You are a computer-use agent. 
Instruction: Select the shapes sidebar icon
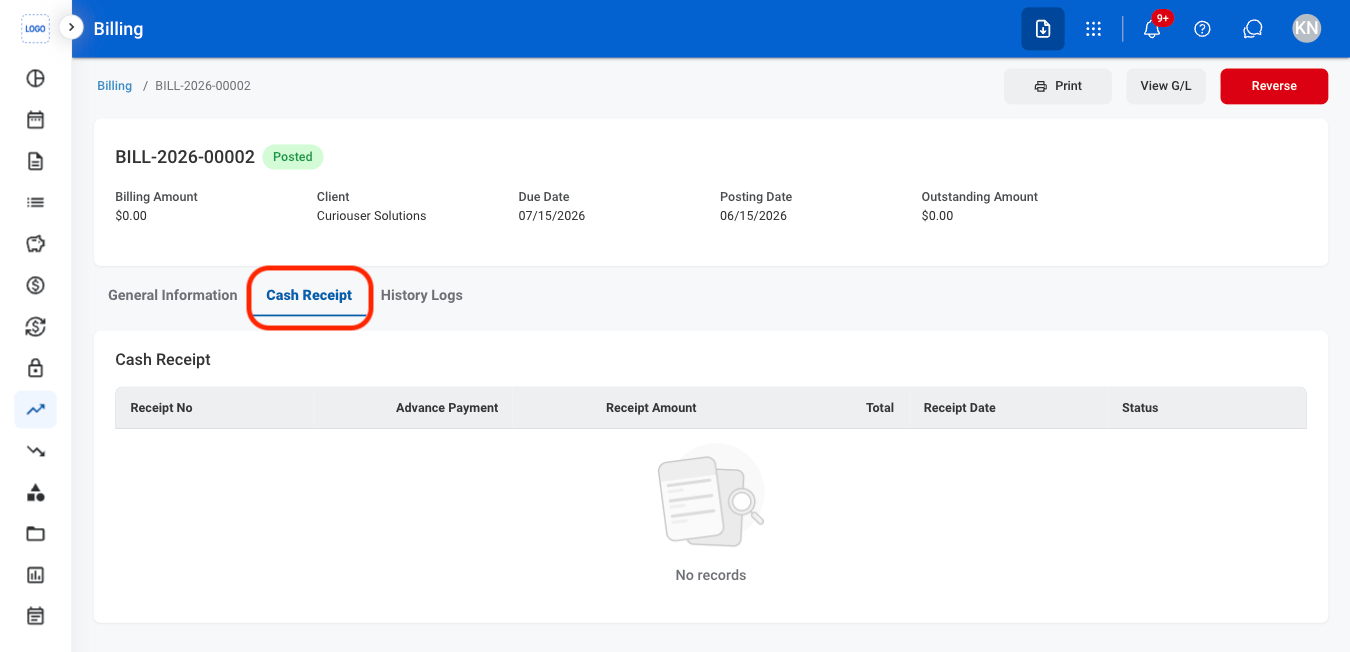[35, 492]
